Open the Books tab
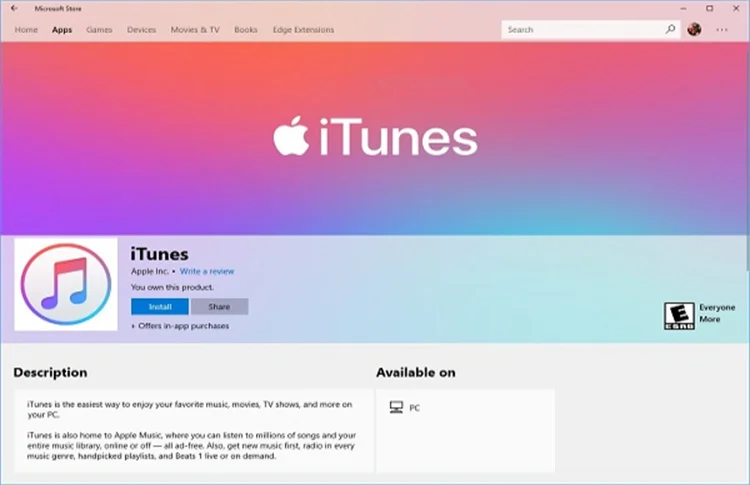Viewport: 750px width, 485px height. click(246, 30)
